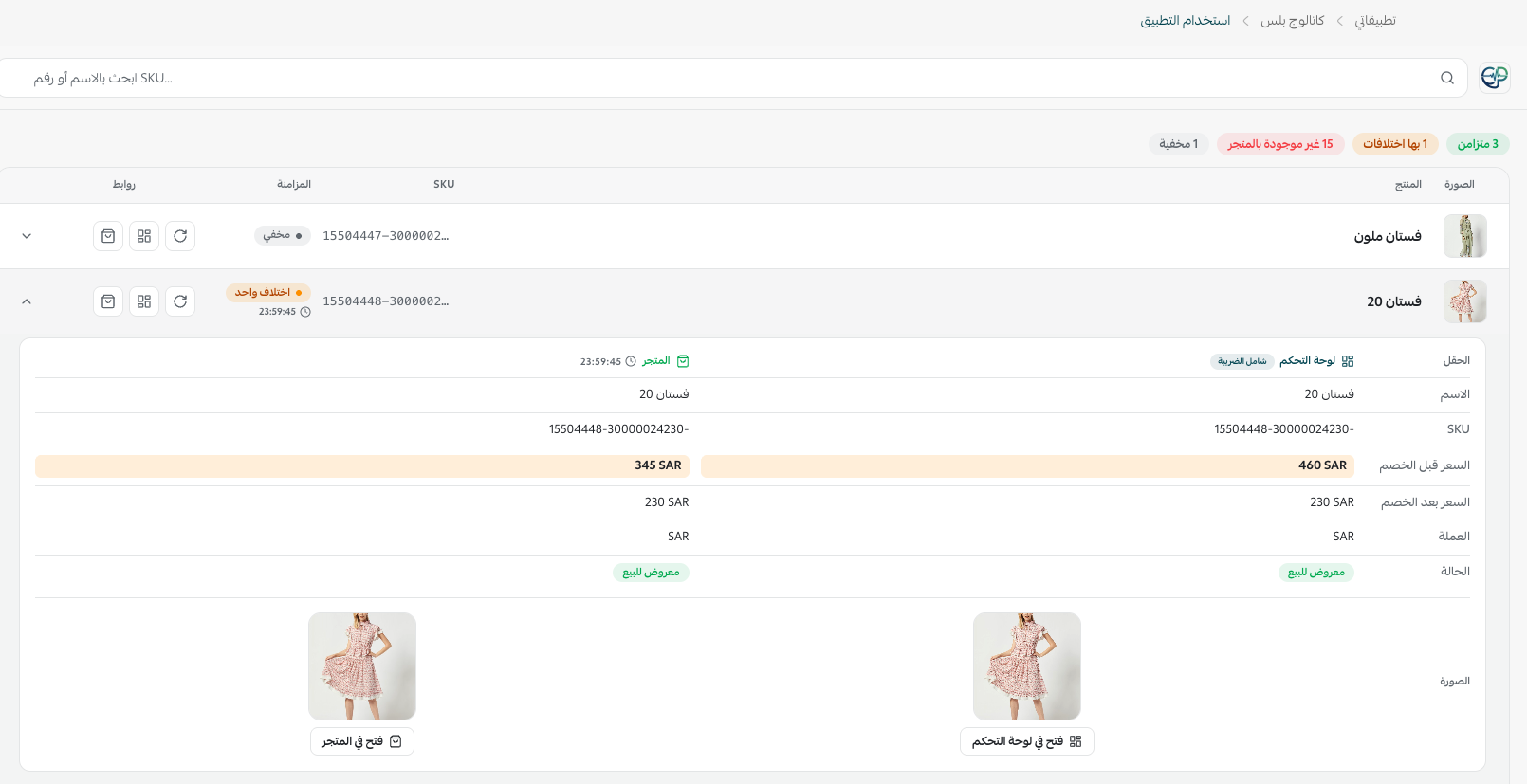Viewport: 1527px width, 784px height.
Task: Click store bag icon in فستان 20 row
Action: 108,301
